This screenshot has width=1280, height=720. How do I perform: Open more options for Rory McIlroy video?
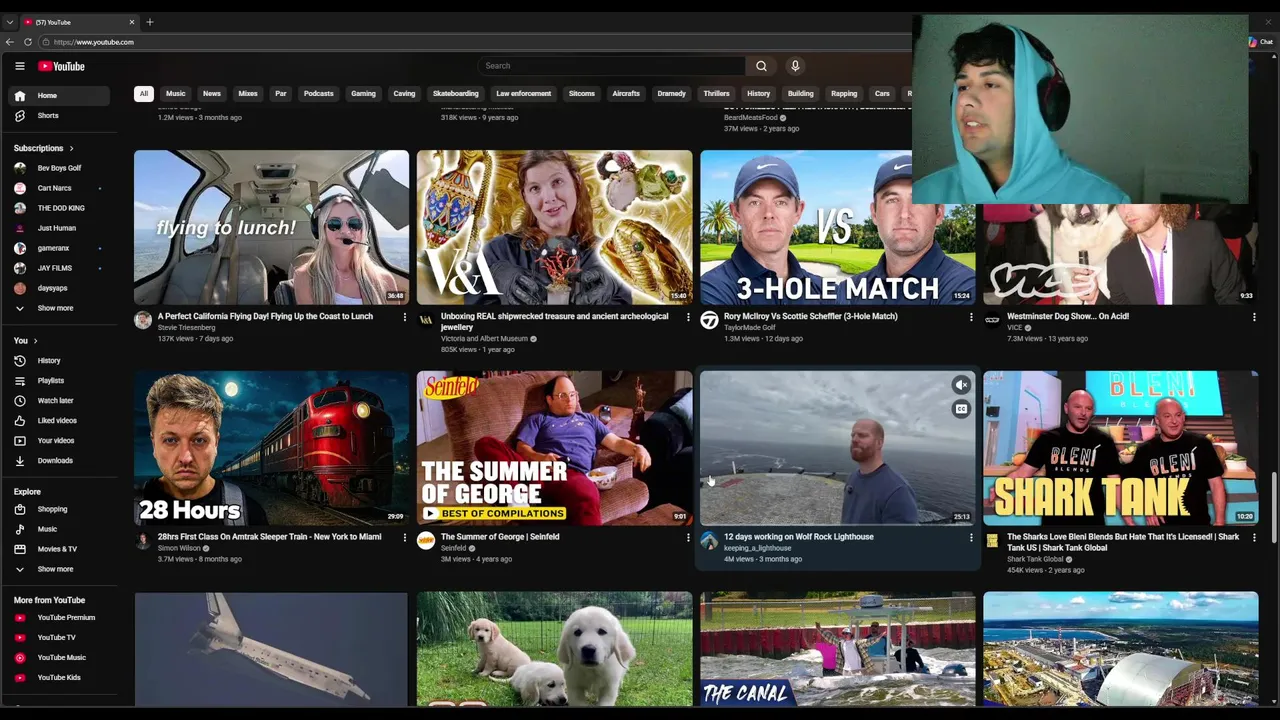[971, 317]
